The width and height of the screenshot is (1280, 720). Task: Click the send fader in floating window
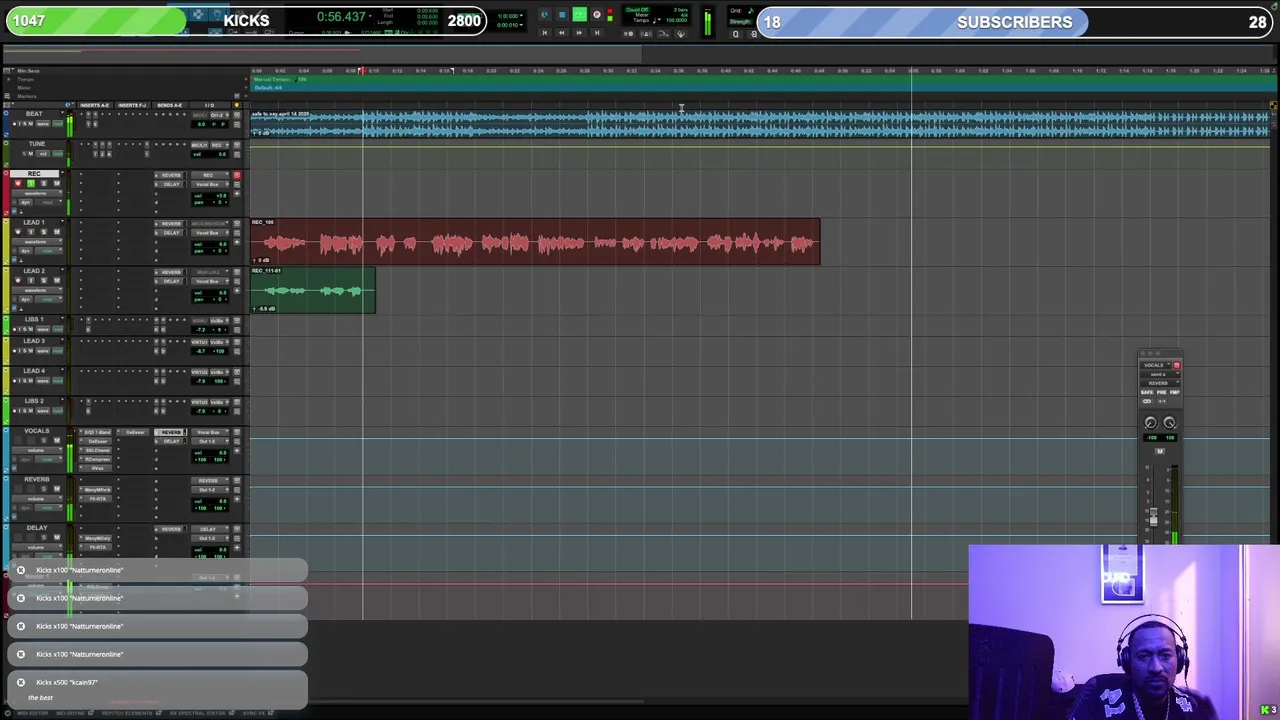pyautogui.click(x=1154, y=517)
